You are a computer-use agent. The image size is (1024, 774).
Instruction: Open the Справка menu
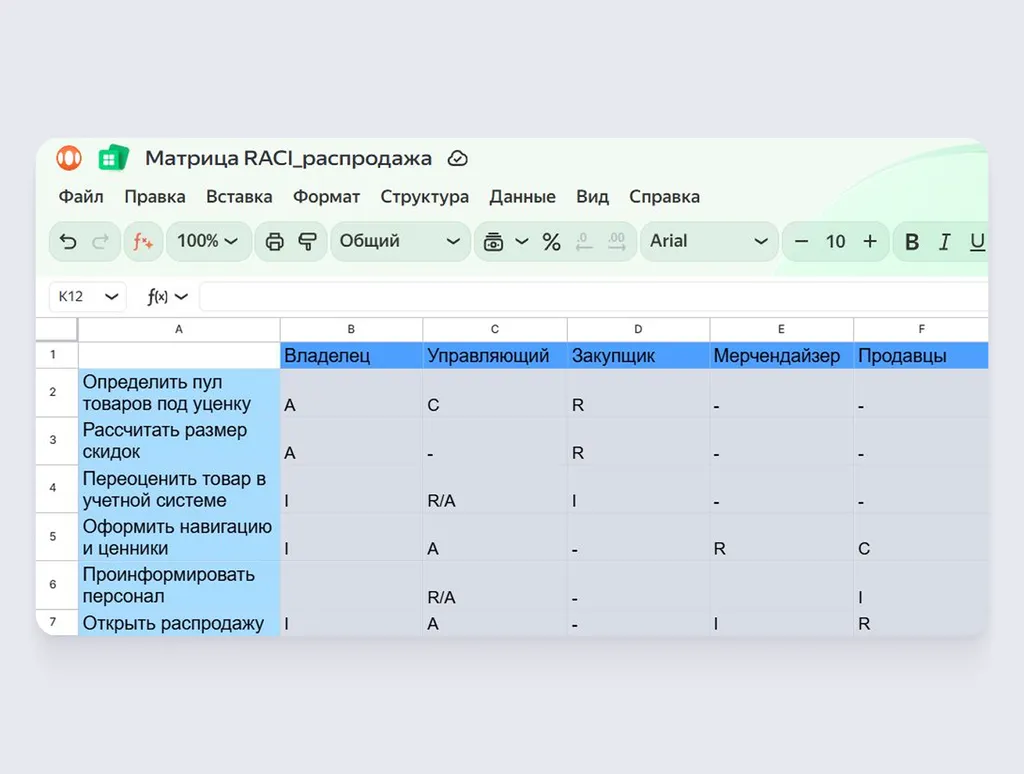664,197
